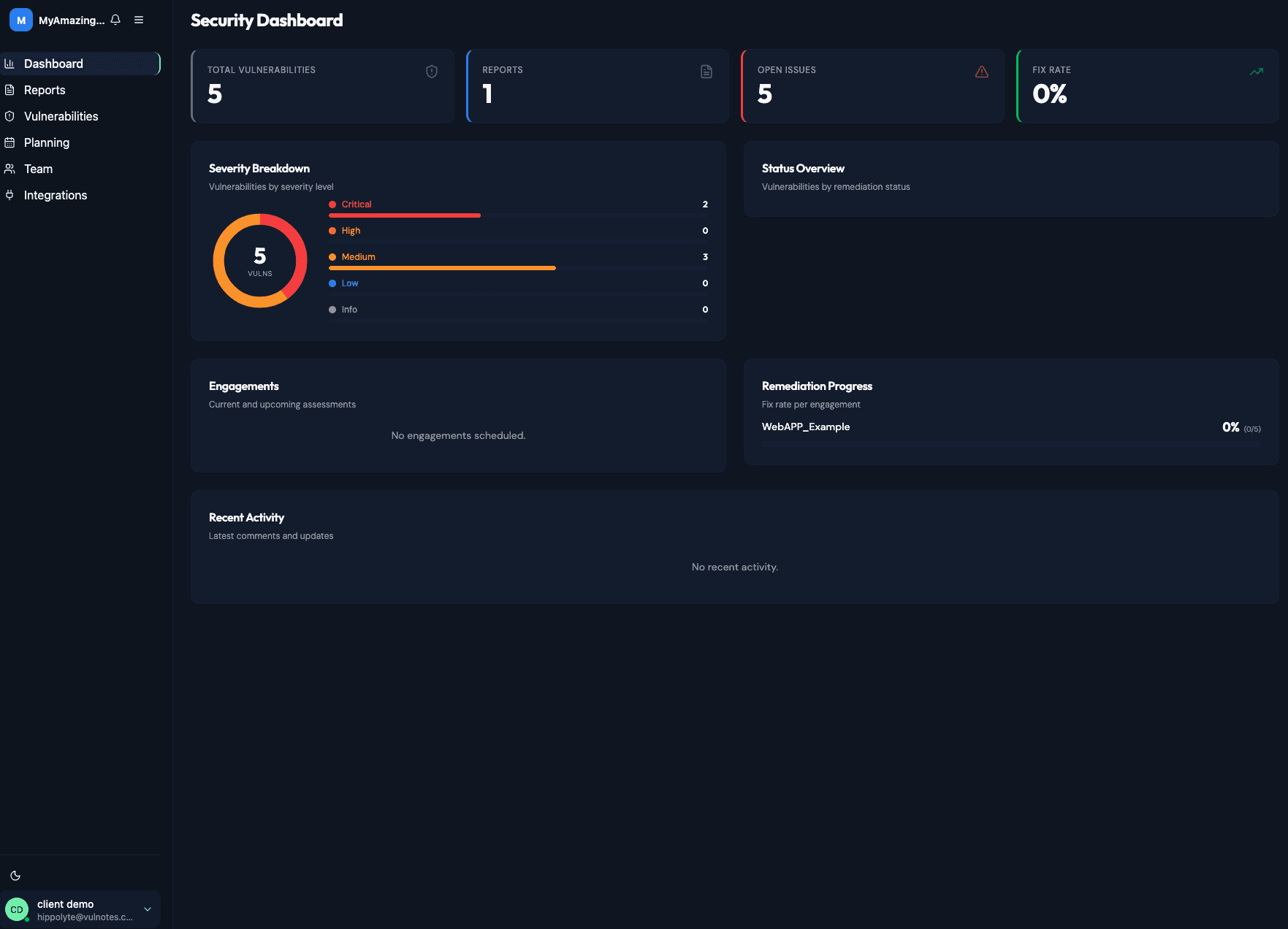Viewport: 1288px width, 929px height.
Task: Click the Recent Activity heading
Action: tap(246, 518)
